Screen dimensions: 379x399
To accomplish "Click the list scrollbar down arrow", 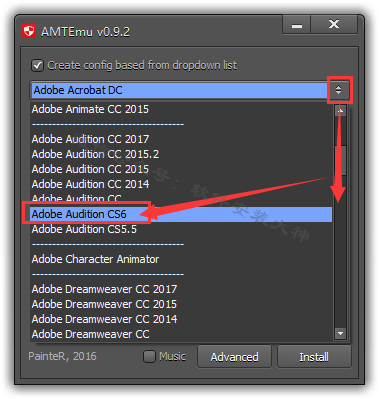I will click(x=340, y=333).
